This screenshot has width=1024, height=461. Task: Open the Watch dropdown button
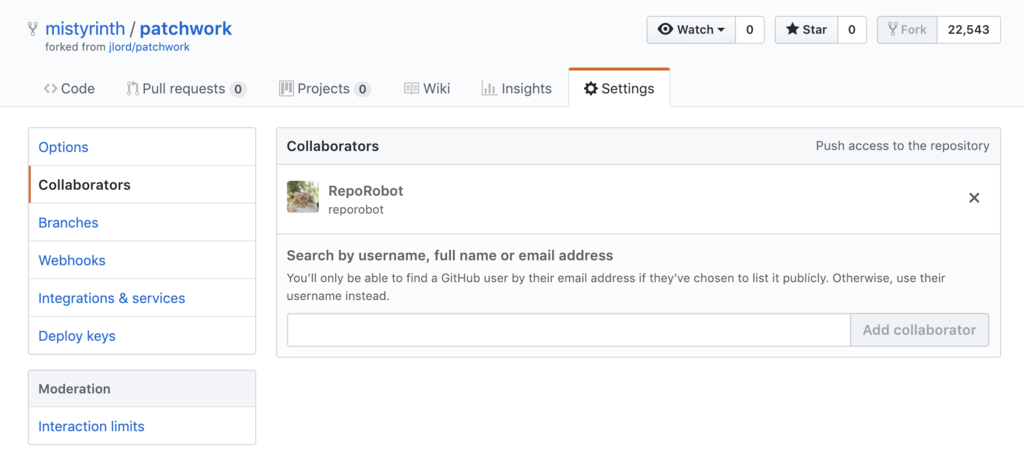pyautogui.click(x=691, y=30)
